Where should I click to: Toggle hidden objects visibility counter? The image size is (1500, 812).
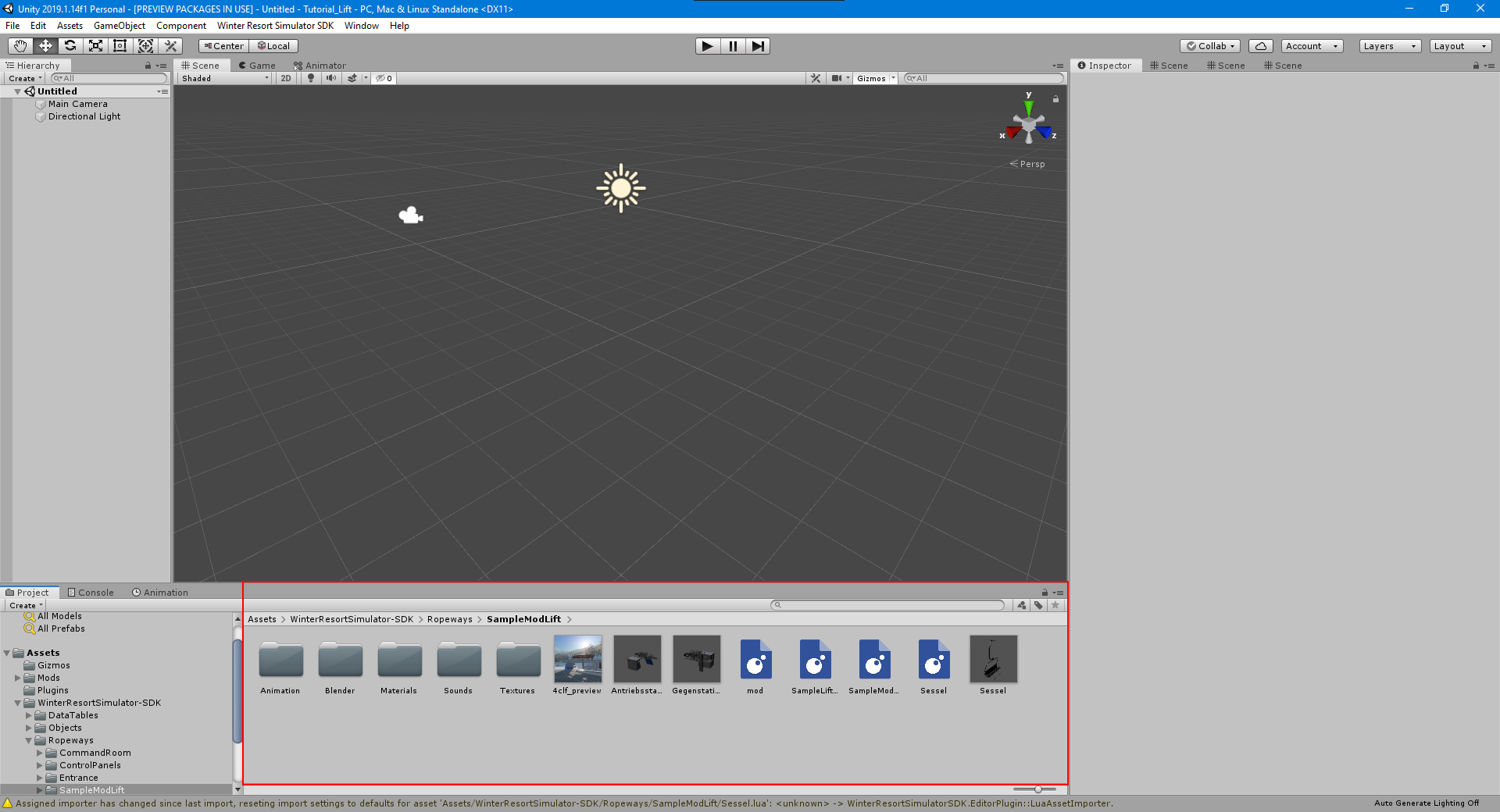pos(384,78)
